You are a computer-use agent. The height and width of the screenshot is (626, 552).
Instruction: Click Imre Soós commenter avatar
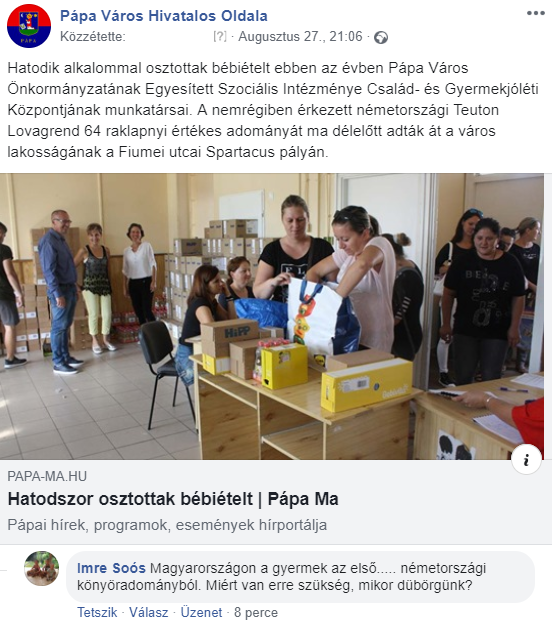click(x=42, y=569)
